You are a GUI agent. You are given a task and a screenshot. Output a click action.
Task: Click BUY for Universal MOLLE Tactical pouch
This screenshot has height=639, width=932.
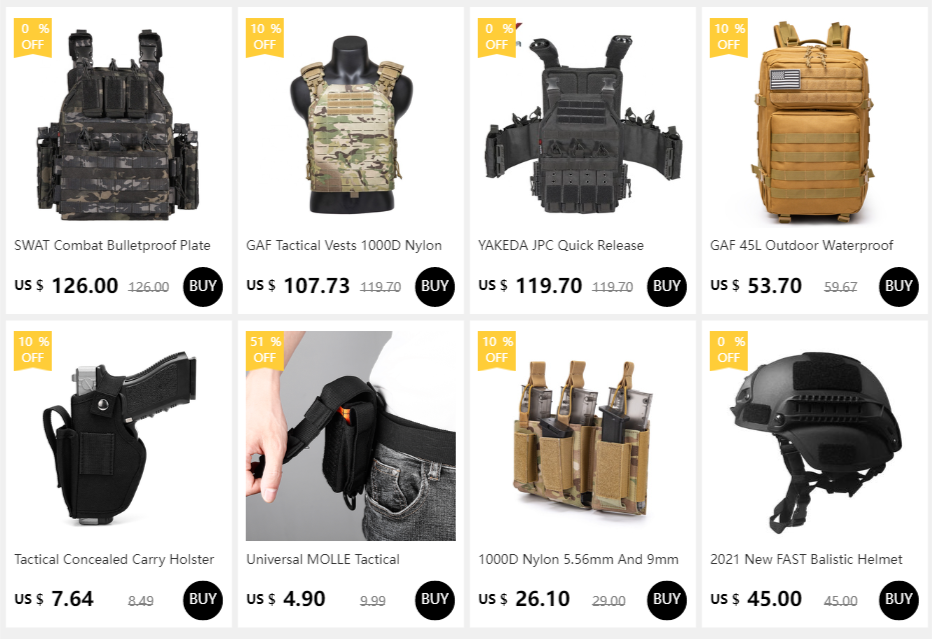click(434, 600)
